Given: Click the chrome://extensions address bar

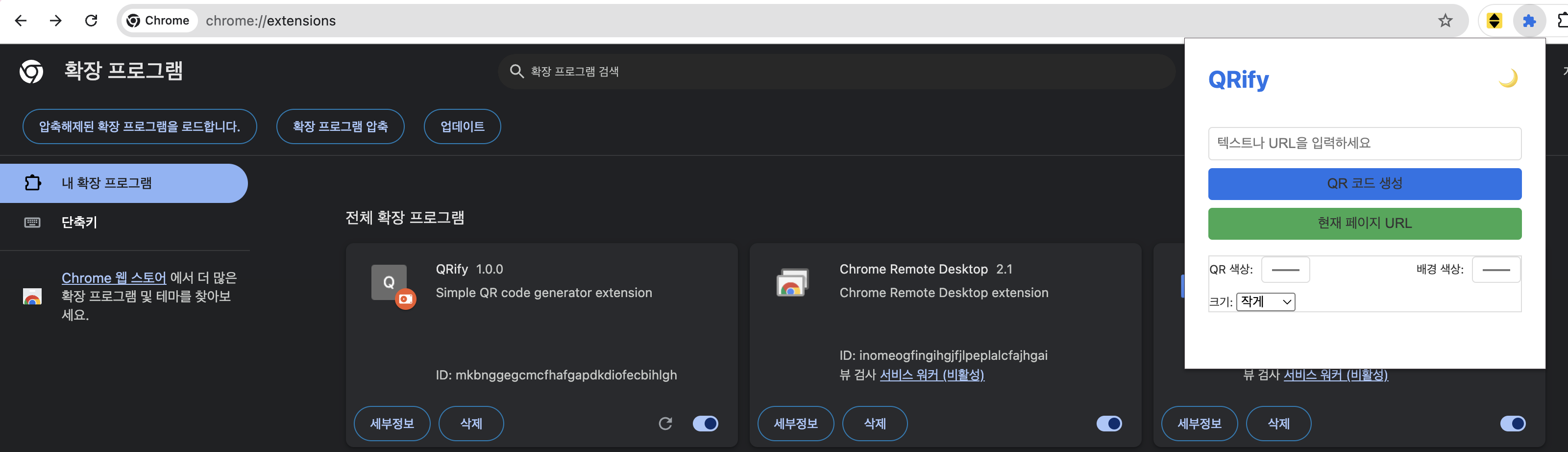Looking at the screenshot, I should [x=791, y=21].
